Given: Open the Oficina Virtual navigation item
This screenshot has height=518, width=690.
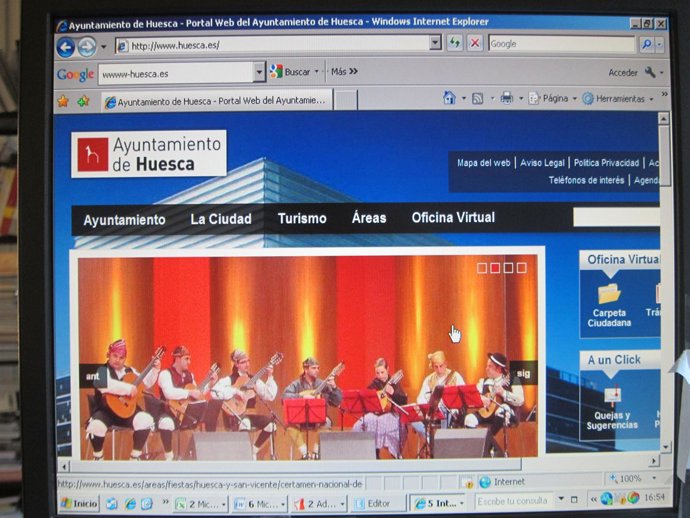Looking at the screenshot, I should (x=453, y=218).
